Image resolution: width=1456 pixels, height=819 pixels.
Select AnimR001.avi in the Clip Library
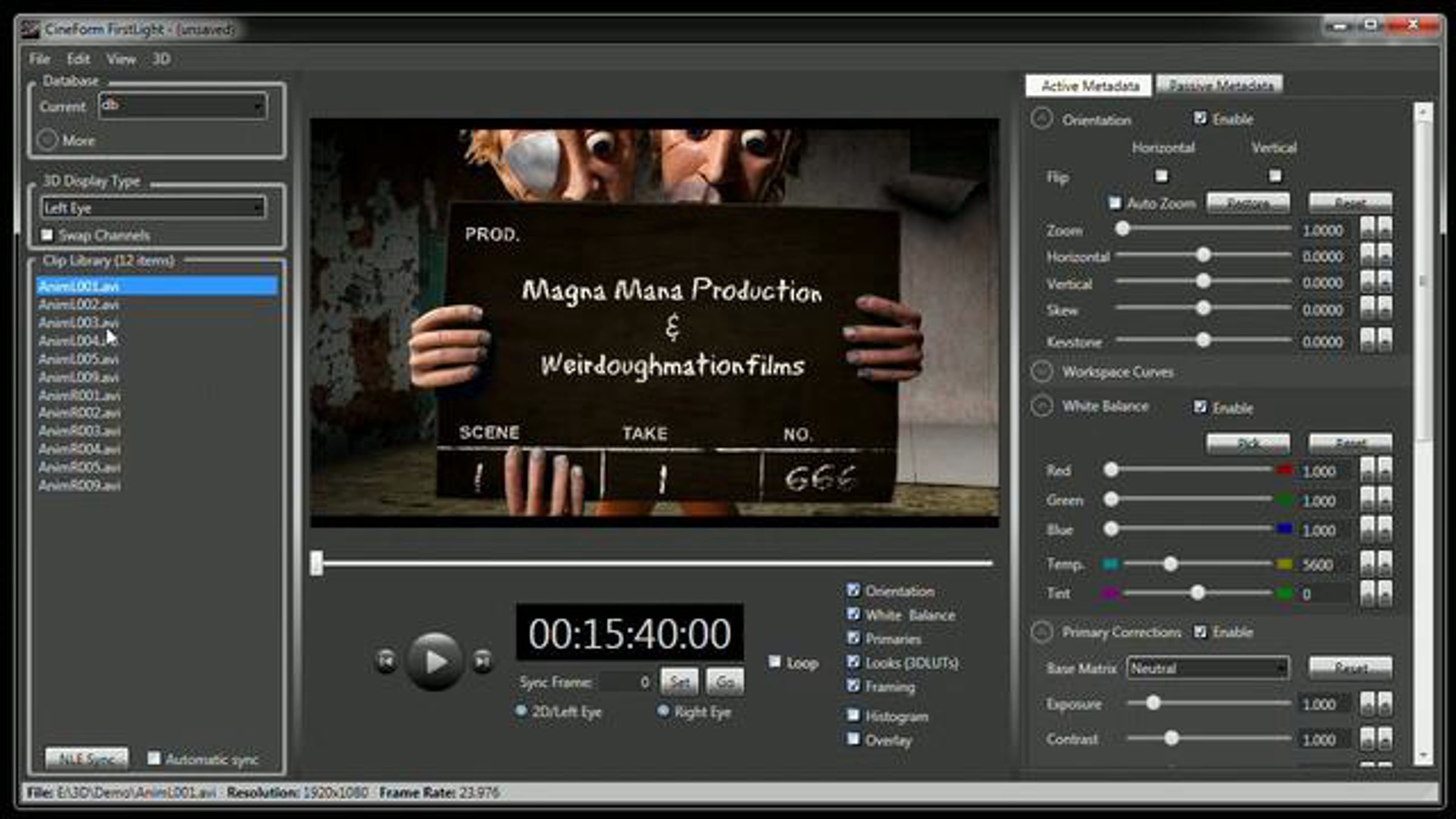tap(79, 396)
